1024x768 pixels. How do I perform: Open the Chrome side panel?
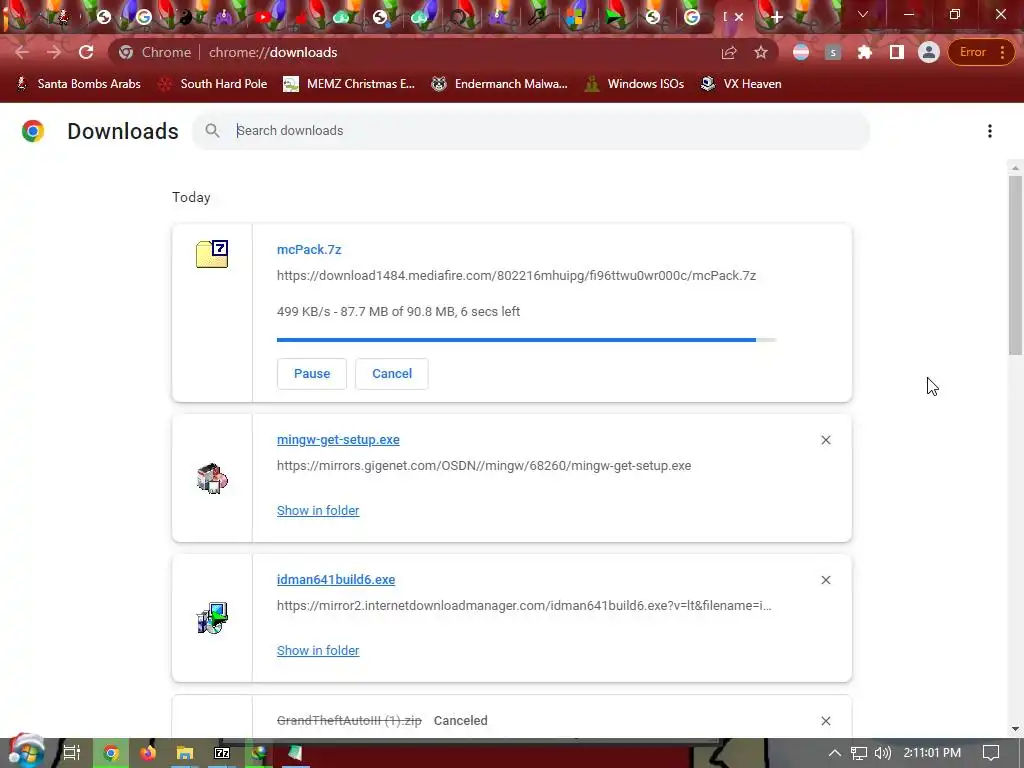(x=897, y=52)
